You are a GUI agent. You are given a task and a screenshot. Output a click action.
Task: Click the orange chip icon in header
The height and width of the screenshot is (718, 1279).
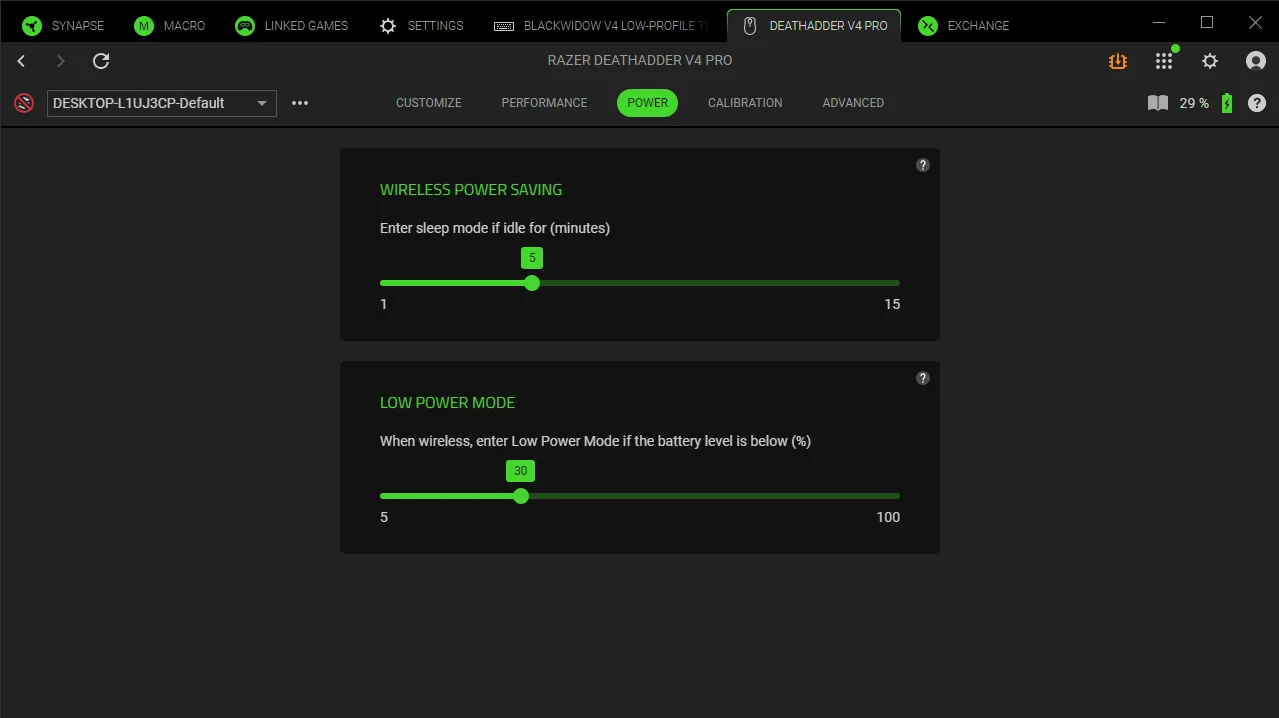click(x=1118, y=61)
